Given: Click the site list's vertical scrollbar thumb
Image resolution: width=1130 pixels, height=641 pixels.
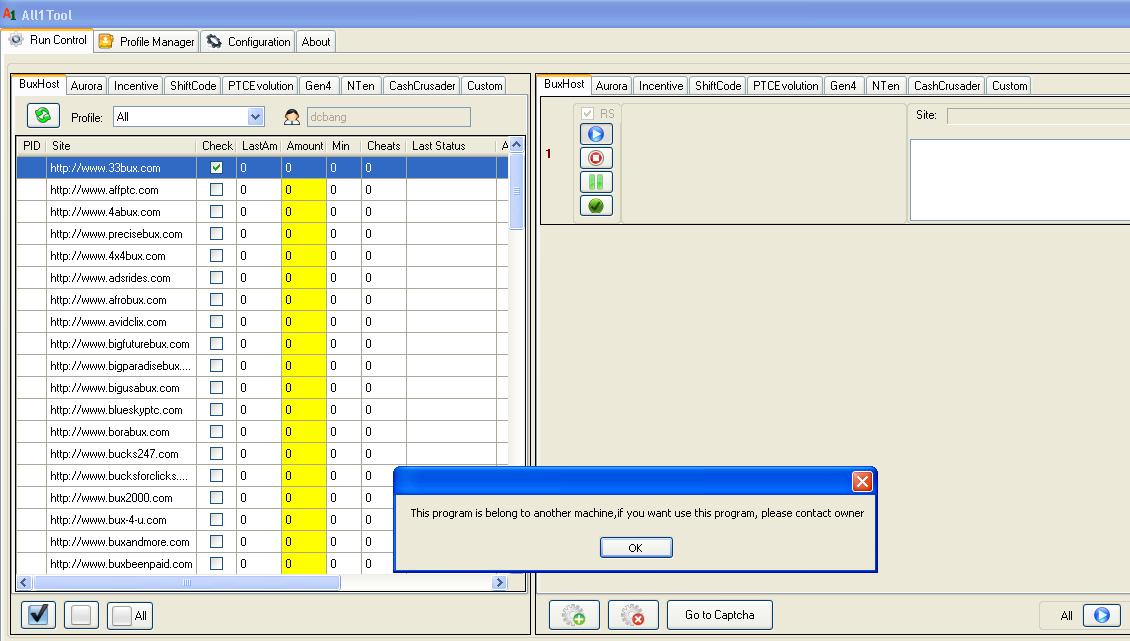Looking at the screenshot, I should pyautogui.click(x=516, y=191).
